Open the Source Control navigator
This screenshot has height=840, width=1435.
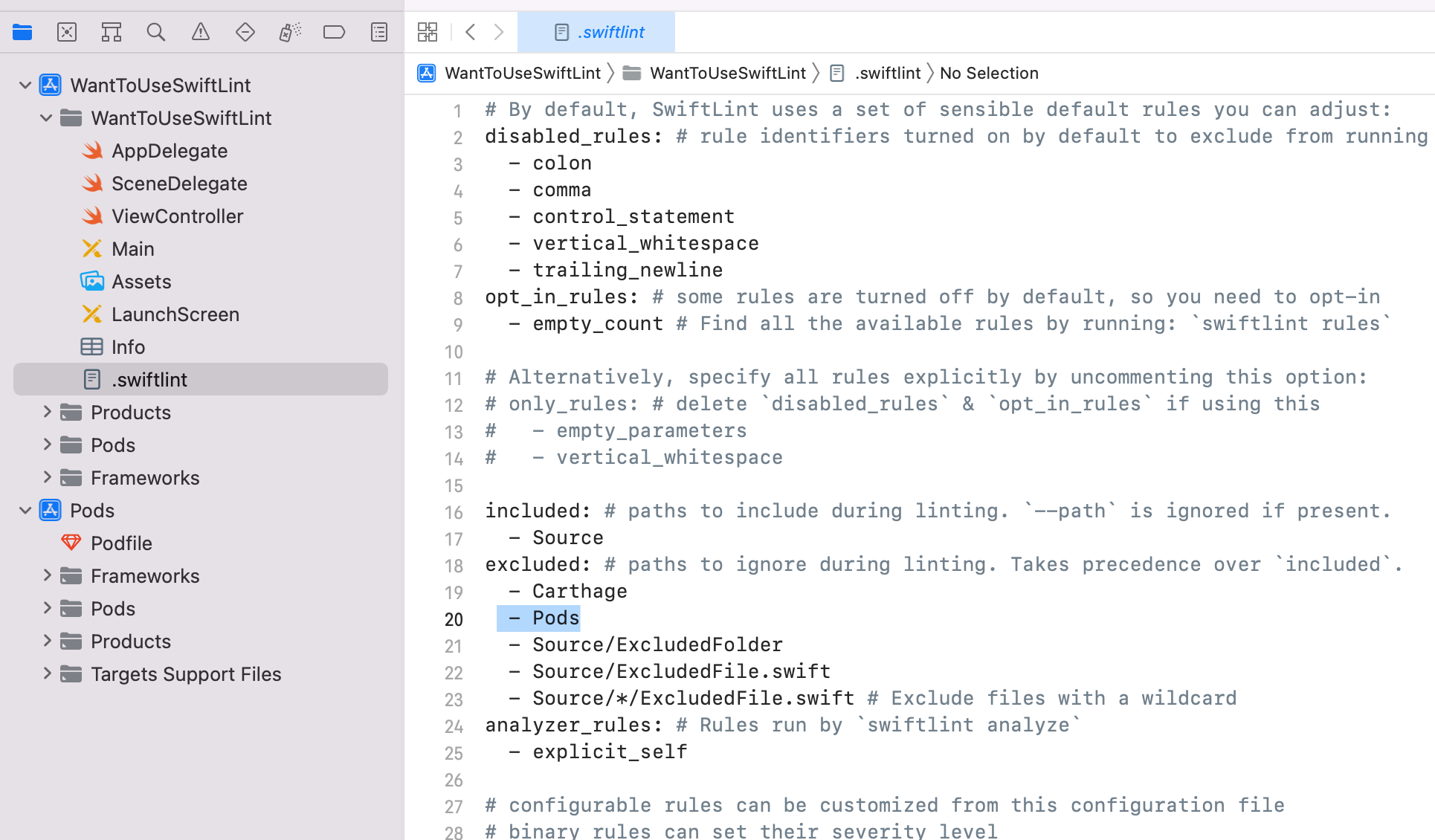click(67, 32)
